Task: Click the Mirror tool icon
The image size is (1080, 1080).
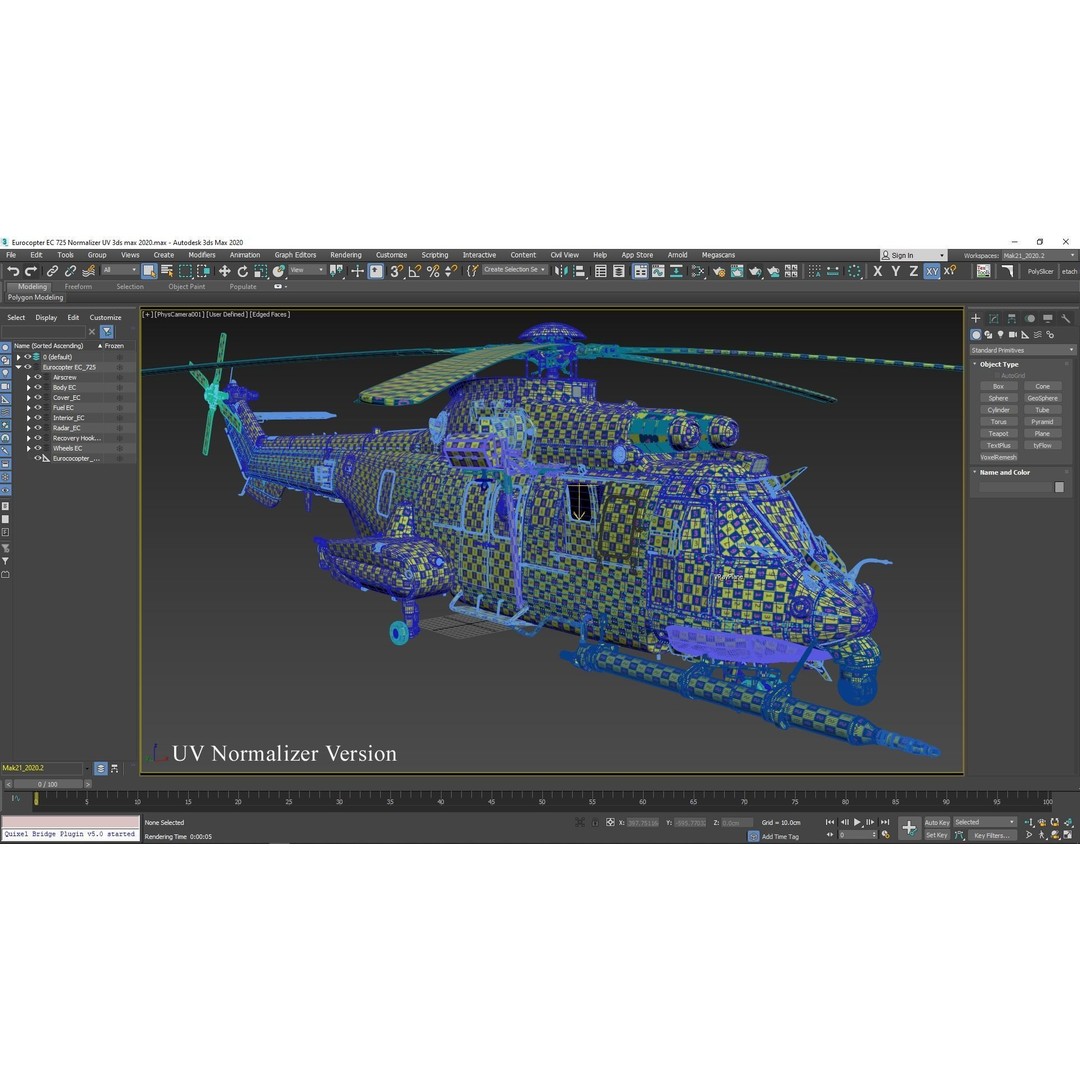Action: pos(561,271)
